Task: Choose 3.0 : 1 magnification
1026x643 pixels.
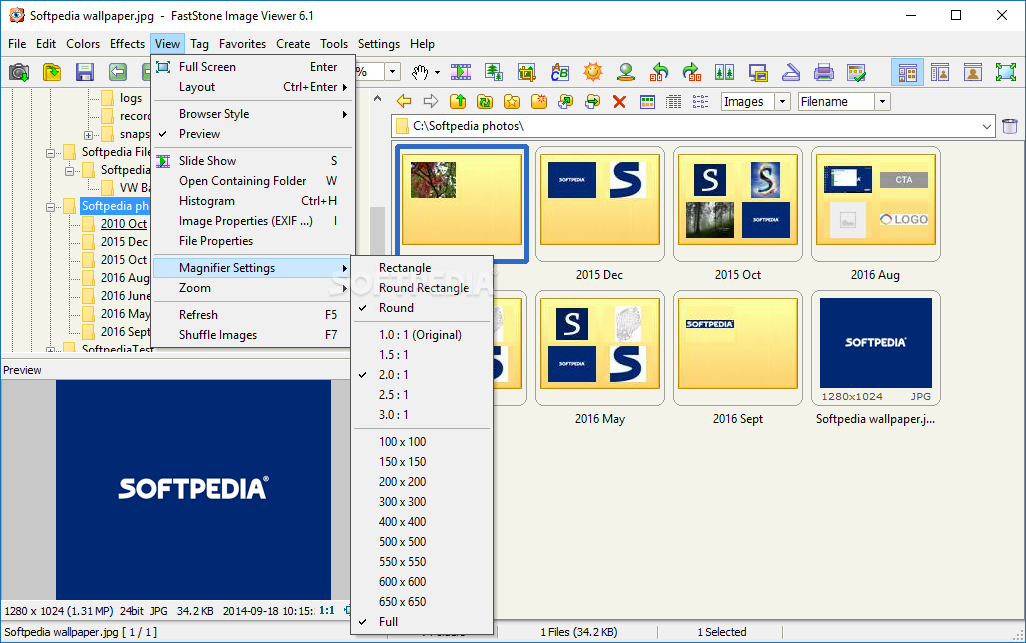Action: (x=422, y=415)
